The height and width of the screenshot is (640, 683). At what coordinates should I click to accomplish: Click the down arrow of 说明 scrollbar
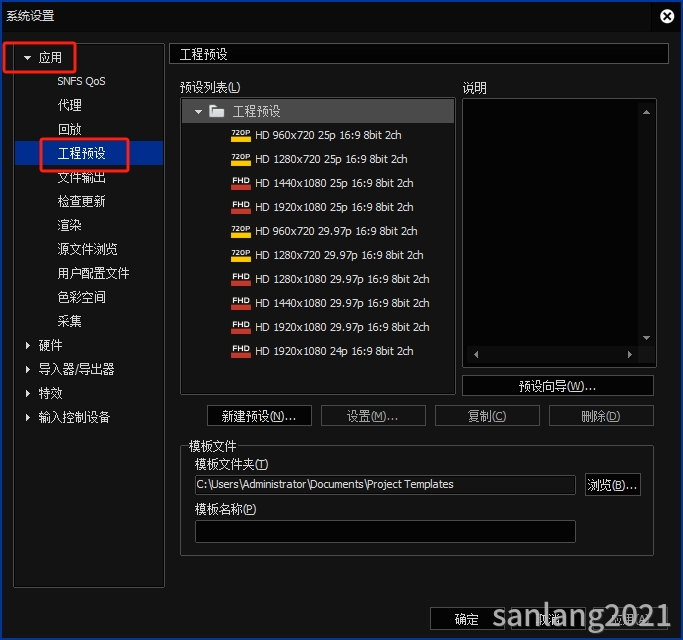pos(646,338)
